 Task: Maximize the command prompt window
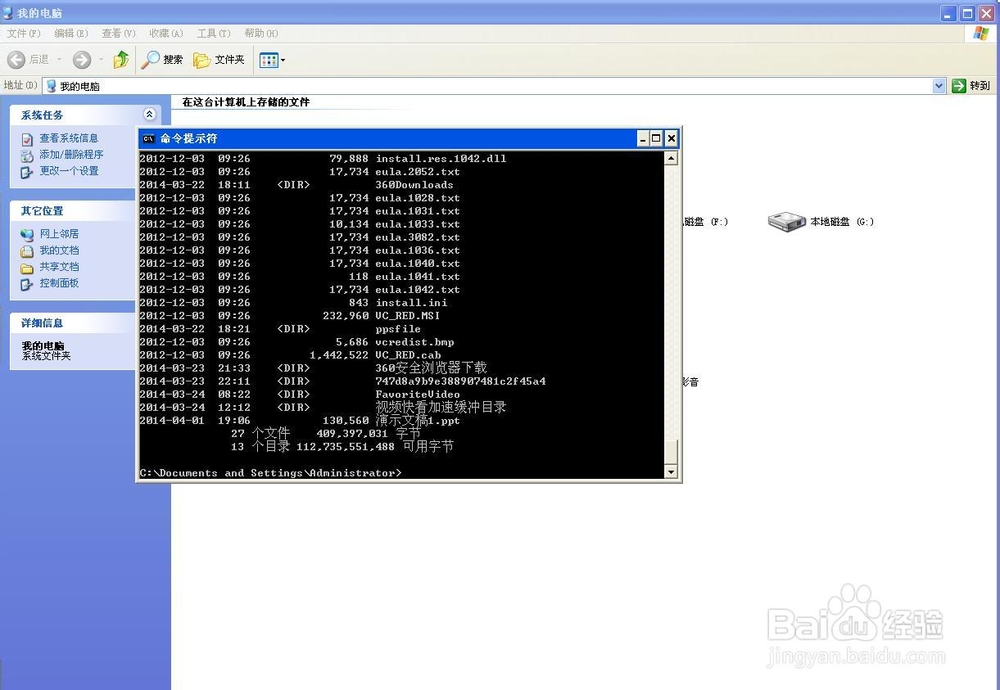656,138
